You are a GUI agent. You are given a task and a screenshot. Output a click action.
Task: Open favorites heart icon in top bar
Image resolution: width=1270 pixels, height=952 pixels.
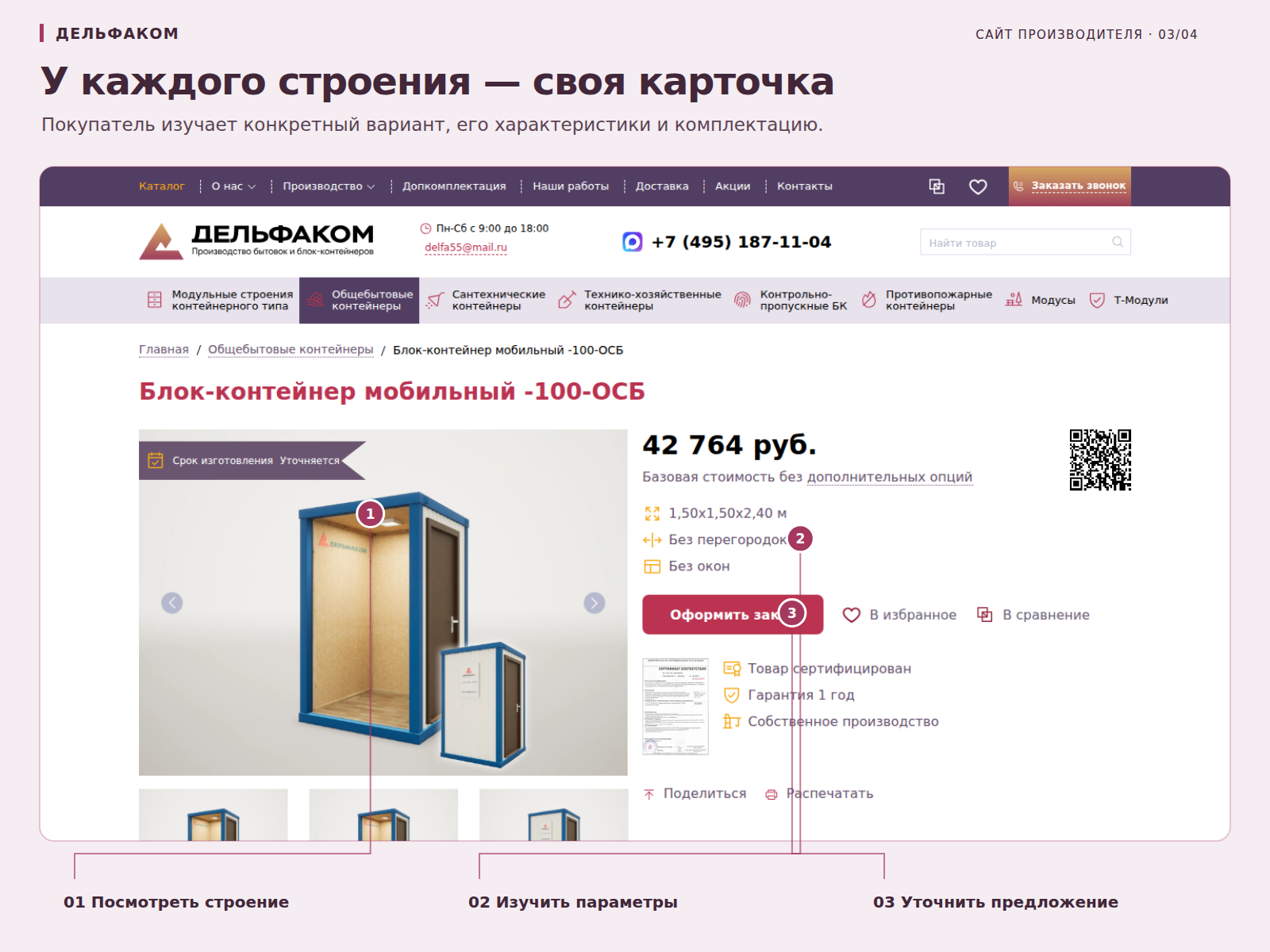coord(978,186)
